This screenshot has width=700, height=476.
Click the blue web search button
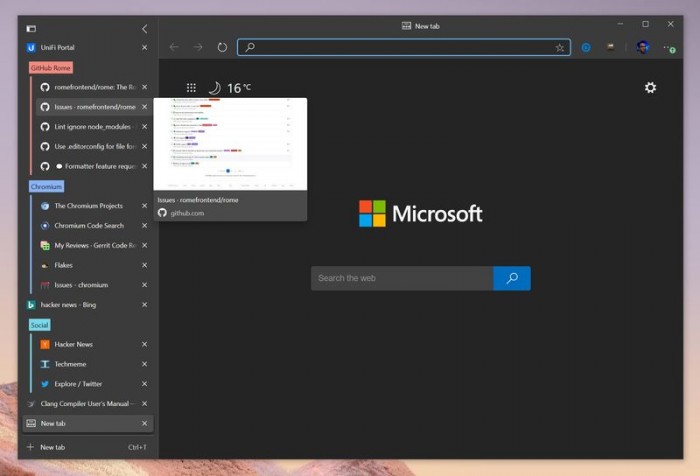coord(512,278)
